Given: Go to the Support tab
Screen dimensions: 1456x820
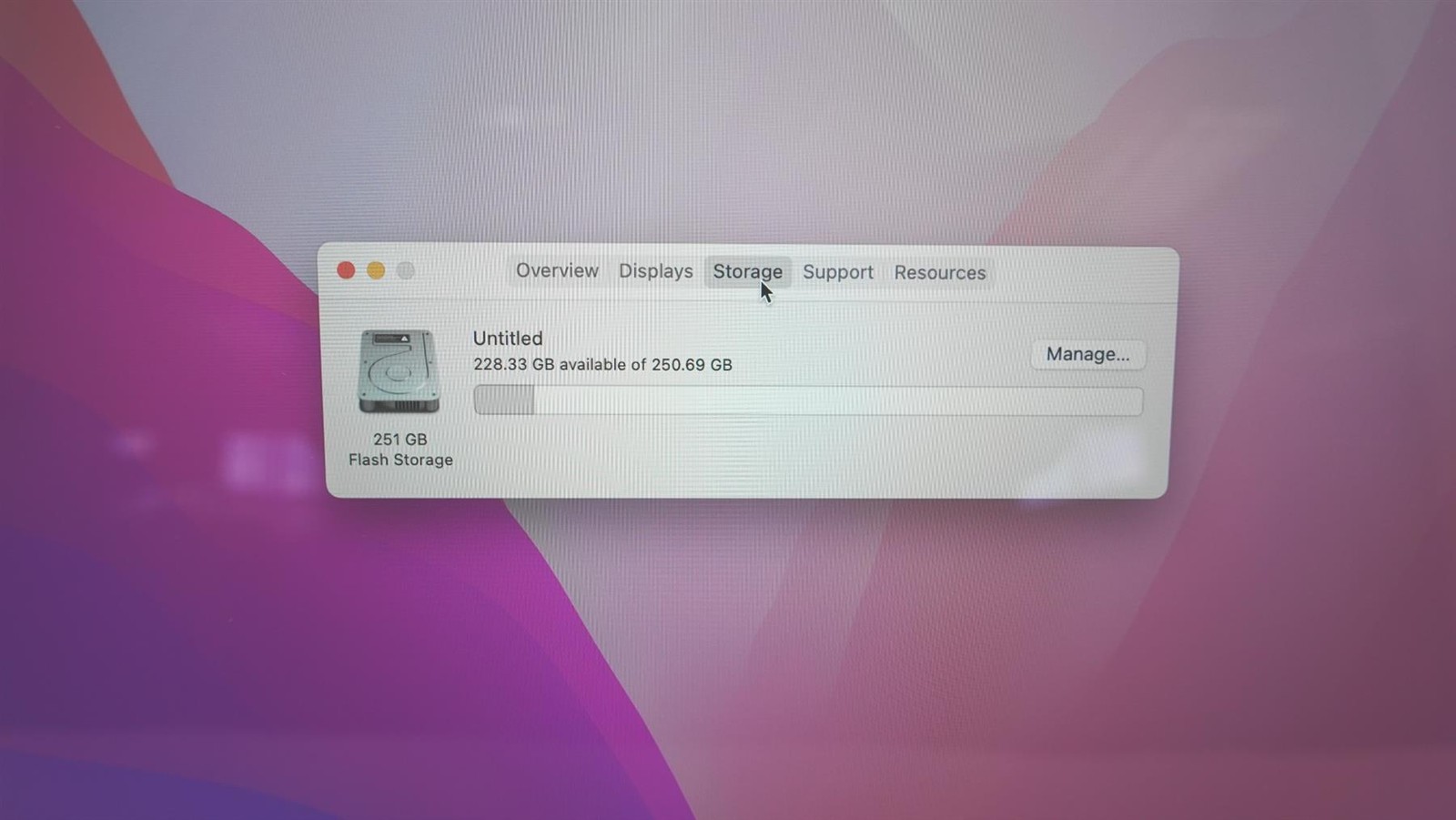Looking at the screenshot, I should [x=837, y=272].
